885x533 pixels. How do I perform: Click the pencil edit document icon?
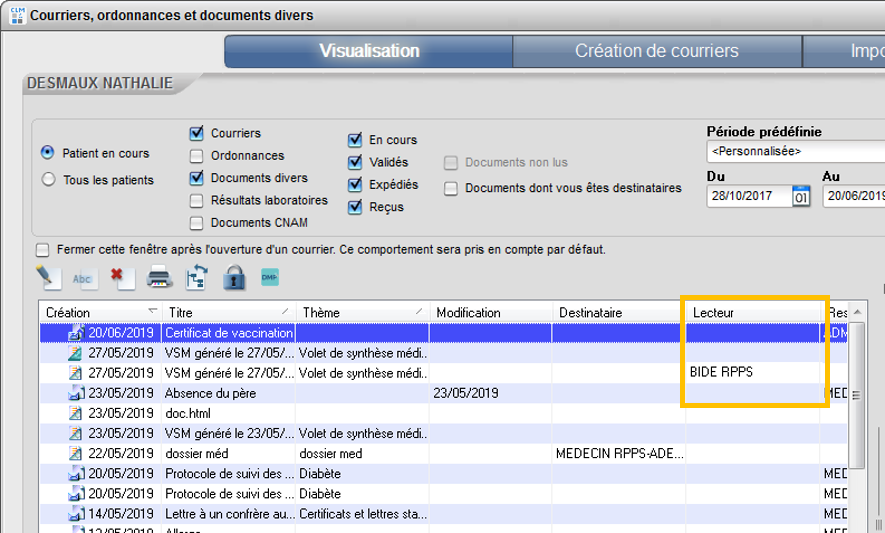tap(48, 277)
